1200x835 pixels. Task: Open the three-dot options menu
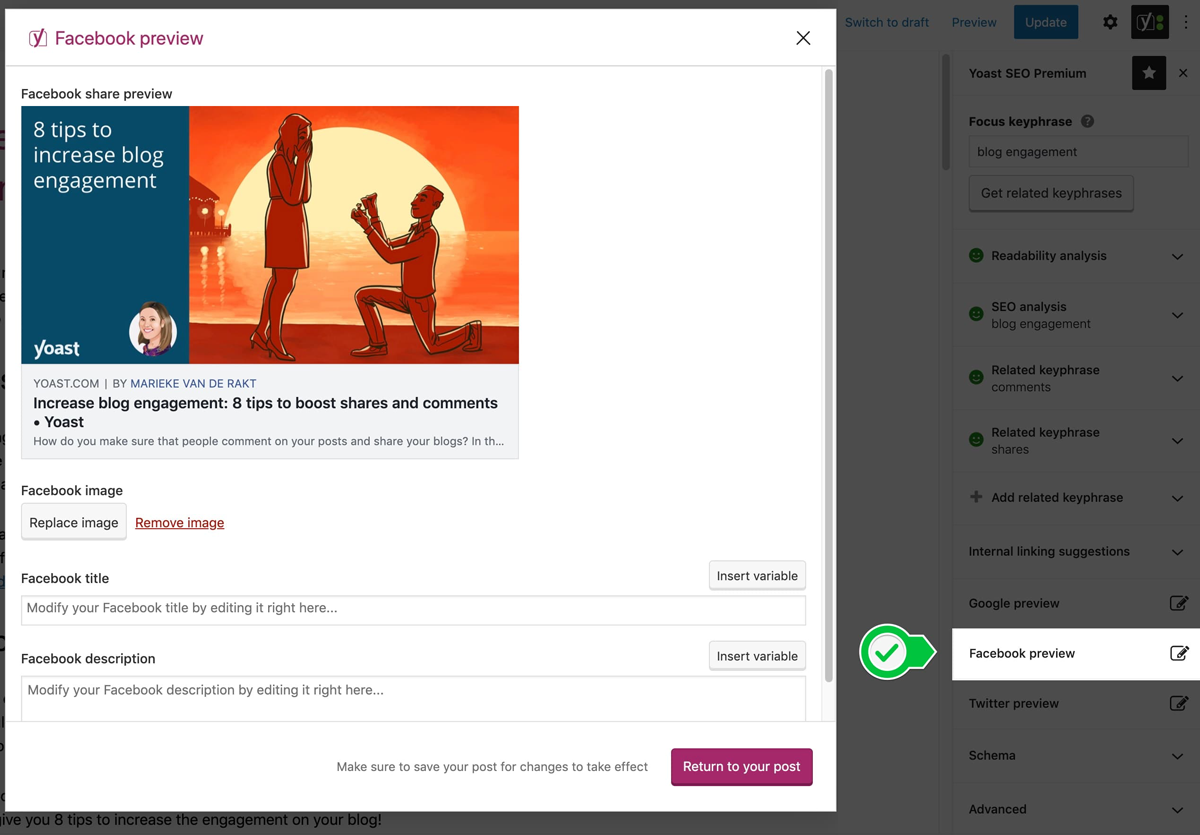pyautogui.click(x=1187, y=21)
